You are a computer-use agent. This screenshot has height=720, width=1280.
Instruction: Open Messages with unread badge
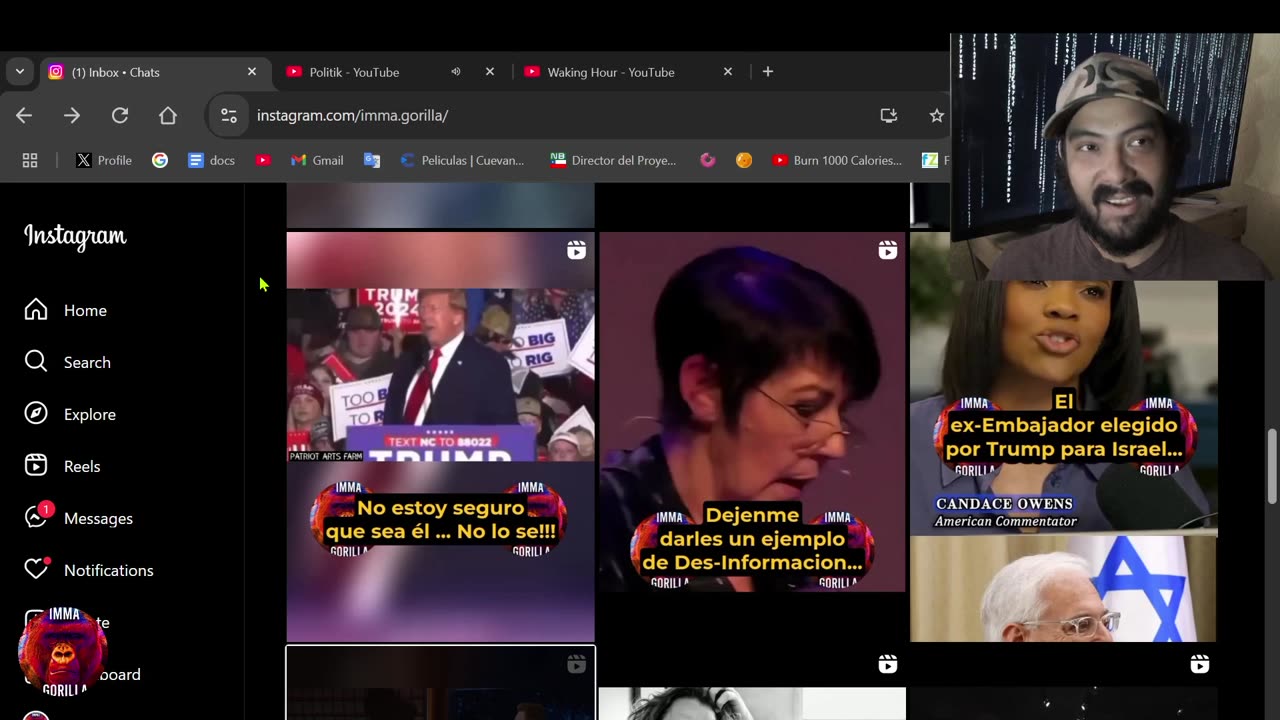pos(79,517)
